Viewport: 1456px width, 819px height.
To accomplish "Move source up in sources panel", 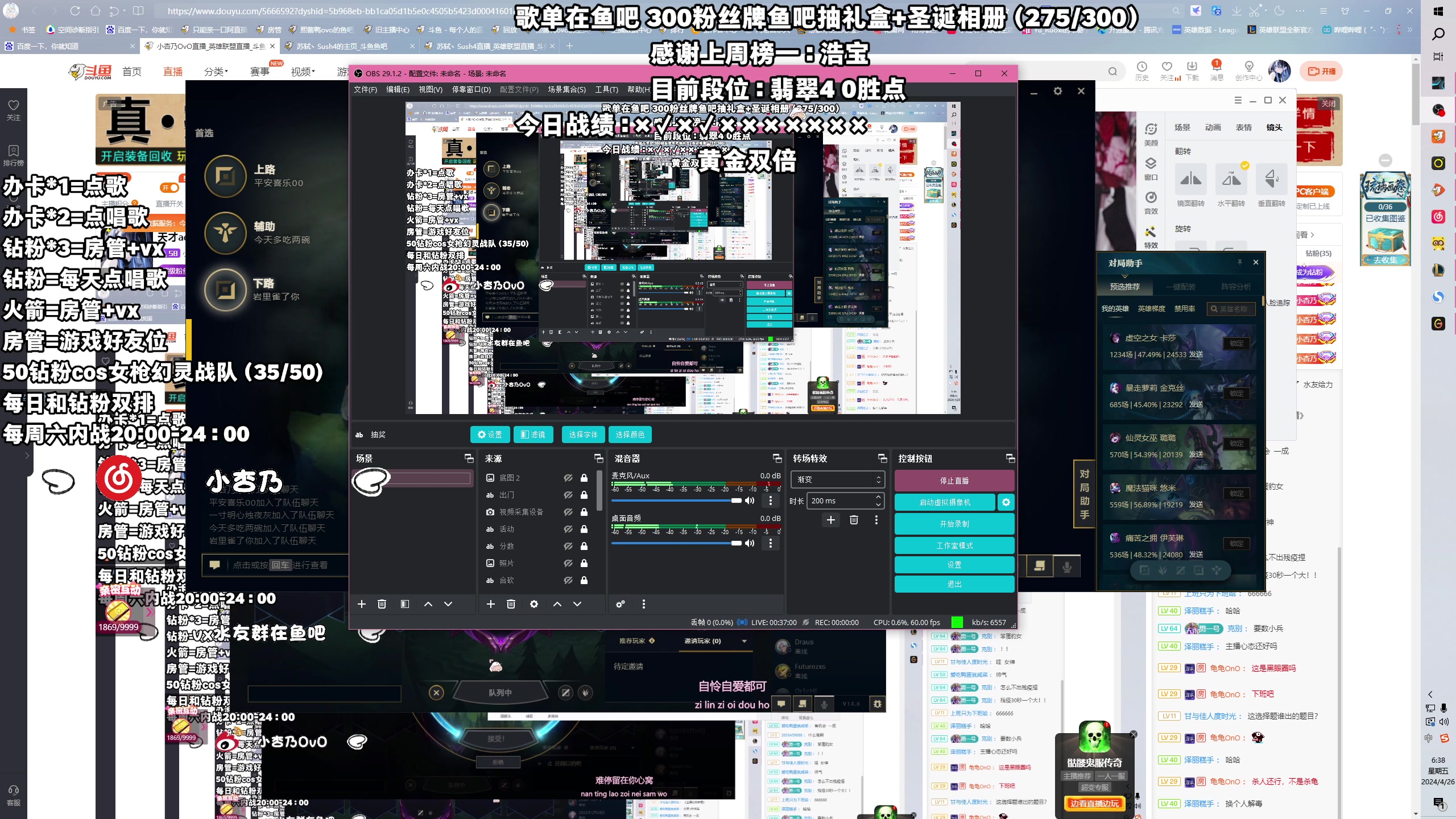I will coord(557,604).
